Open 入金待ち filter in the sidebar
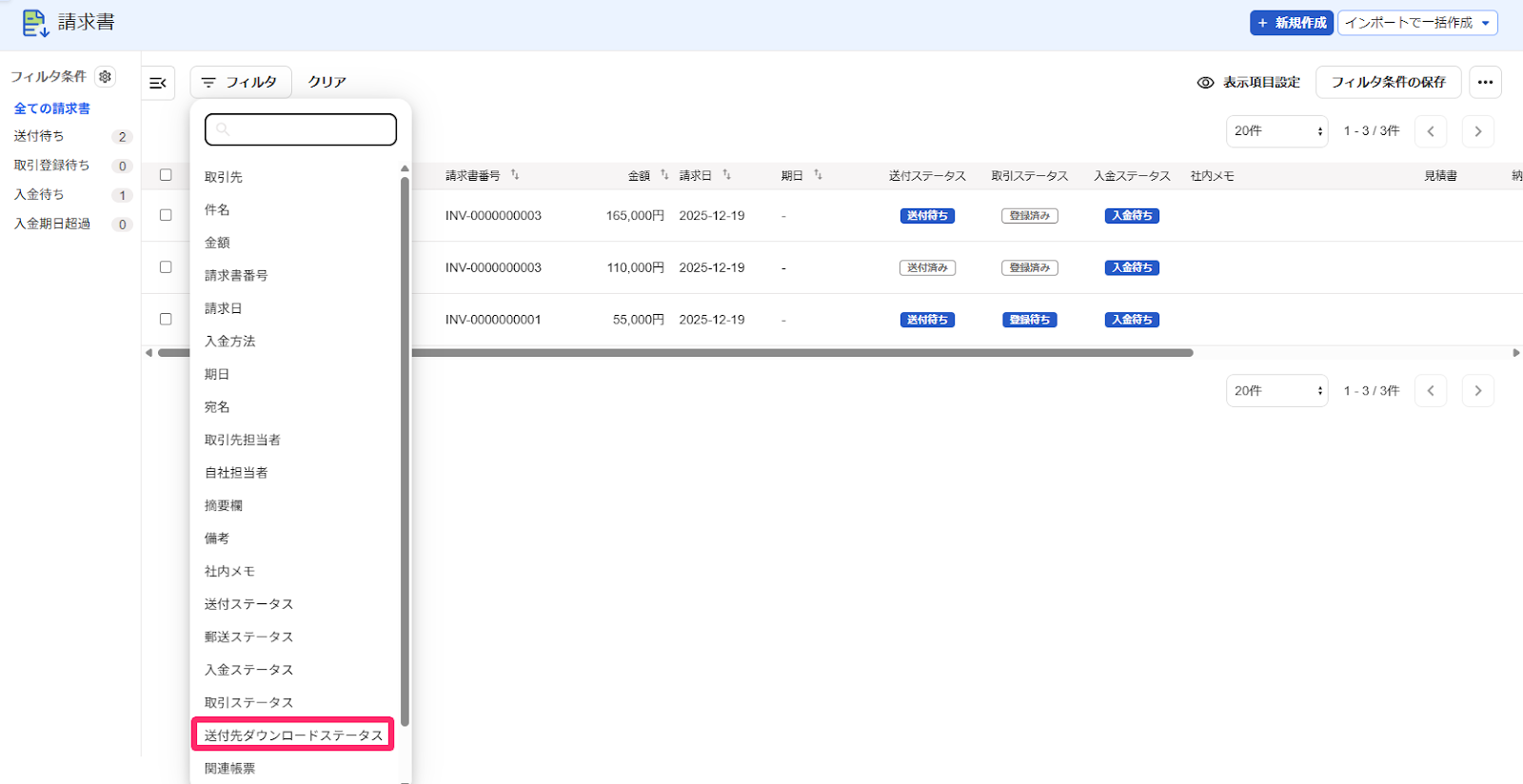1523x784 pixels. tap(39, 194)
